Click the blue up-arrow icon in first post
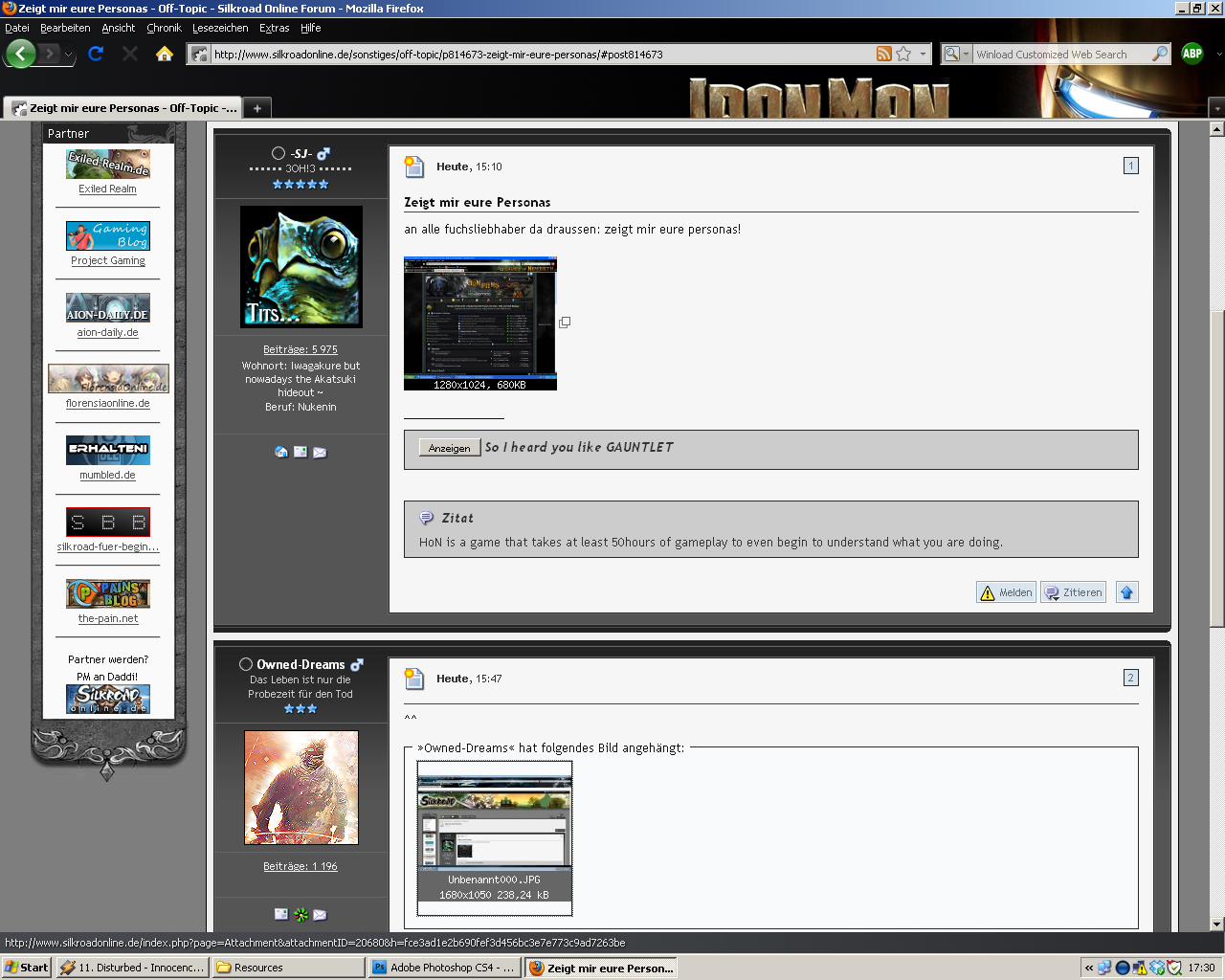Viewport: 1225px width, 980px height. point(1126,592)
